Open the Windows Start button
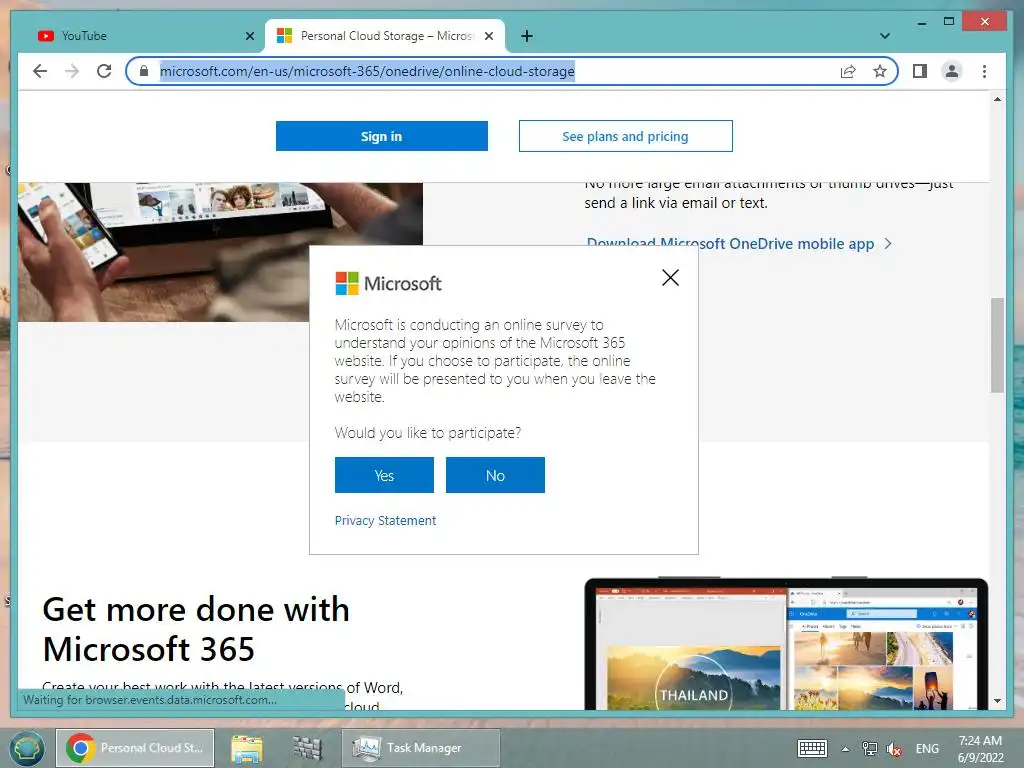Image resolution: width=1024 pixels, height=768 pixels. [x=26, y=748]
